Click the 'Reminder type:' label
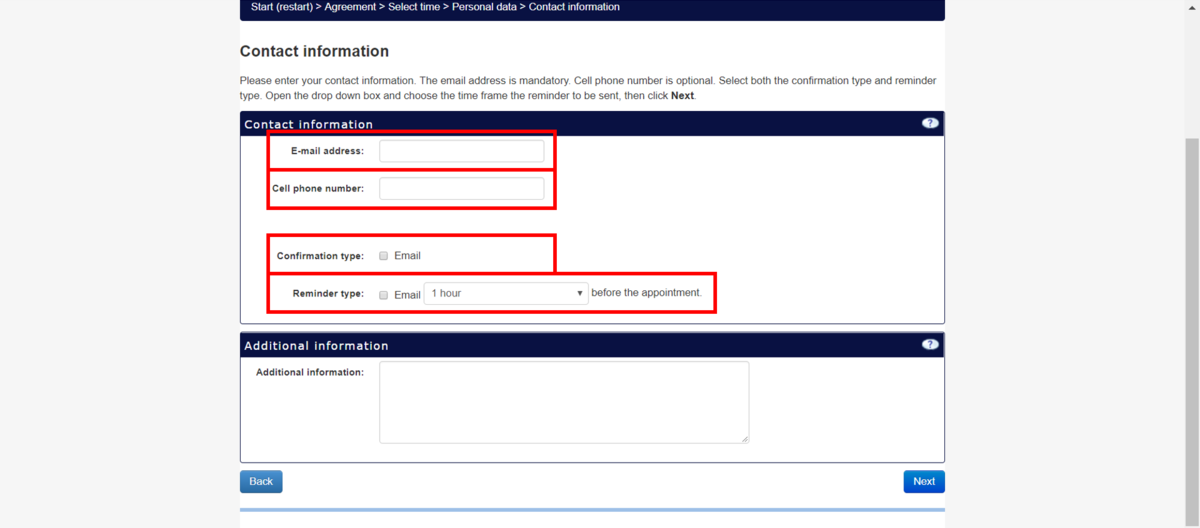Image resolution: width=1200 pixels, height=528 pixels. (x=328, y=294)
